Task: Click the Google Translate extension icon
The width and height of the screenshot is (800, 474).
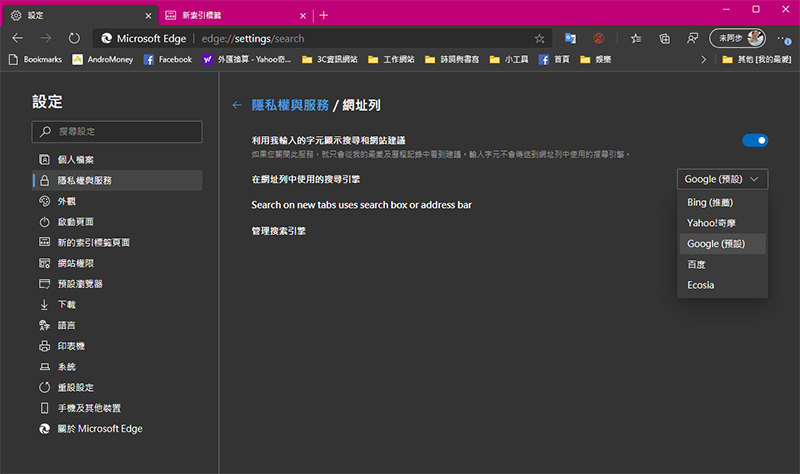Action: click(570, 38)
